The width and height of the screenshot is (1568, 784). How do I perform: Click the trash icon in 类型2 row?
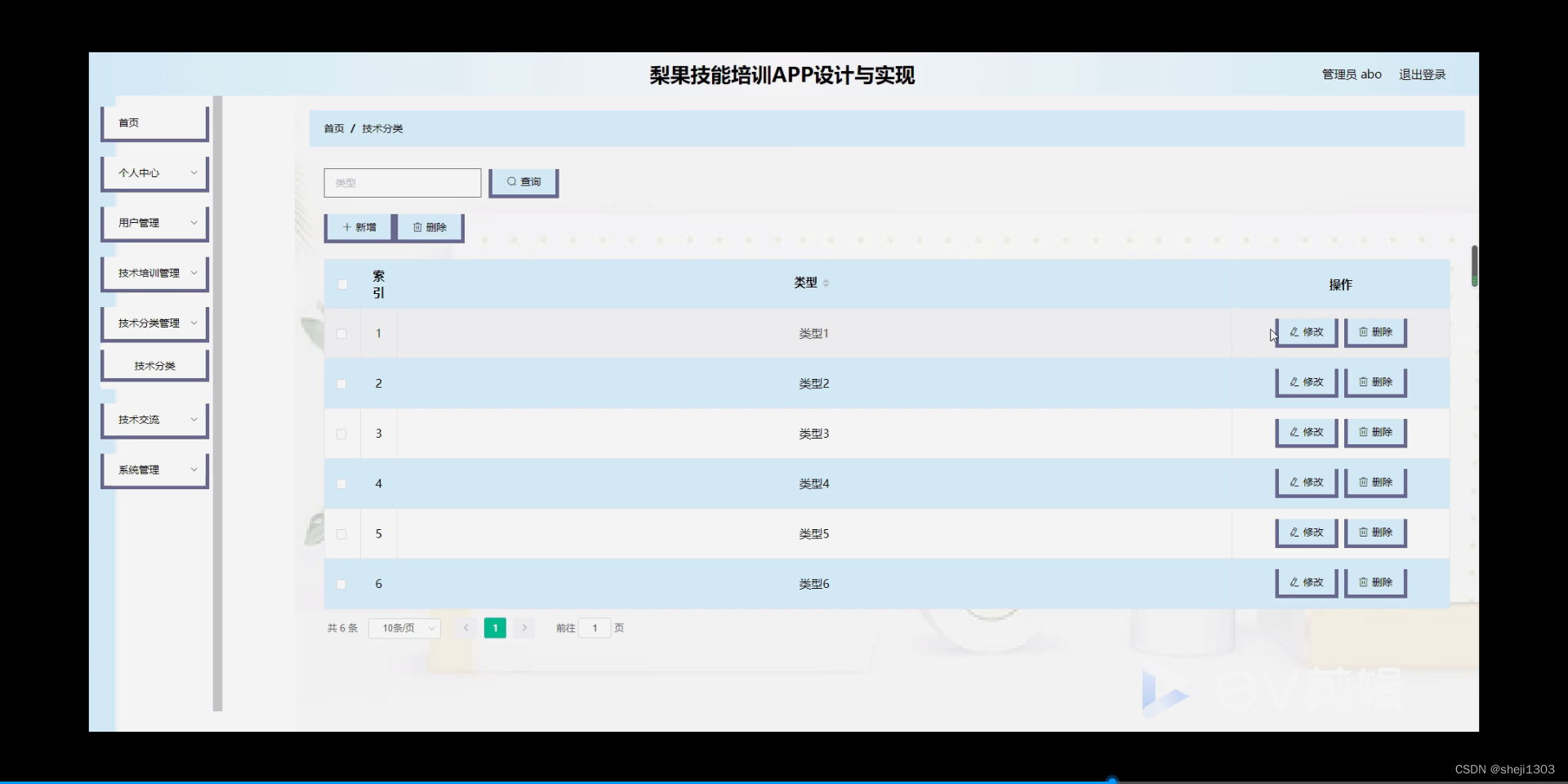point(1362,381)
